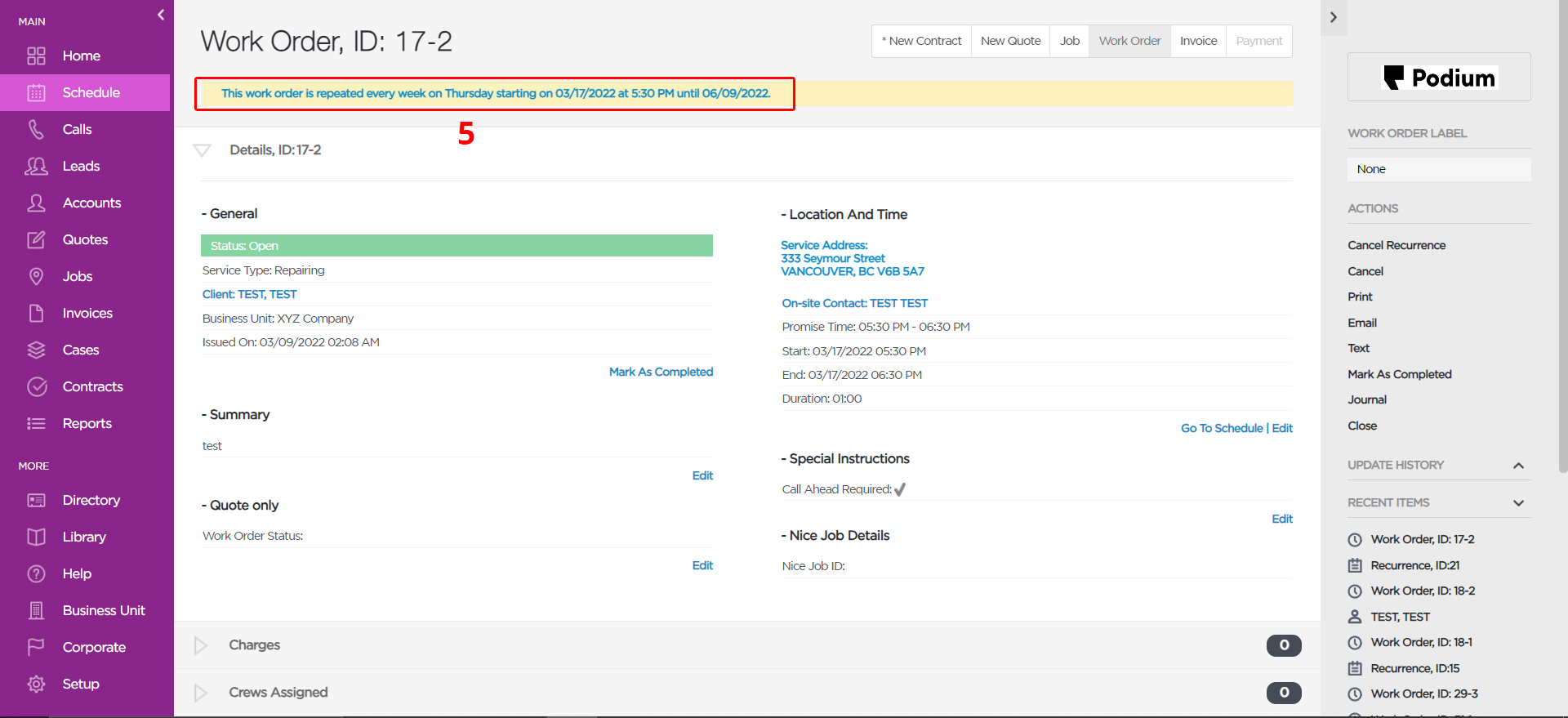
Task: Open the Setup gear icon
Action: pos(36,684)
